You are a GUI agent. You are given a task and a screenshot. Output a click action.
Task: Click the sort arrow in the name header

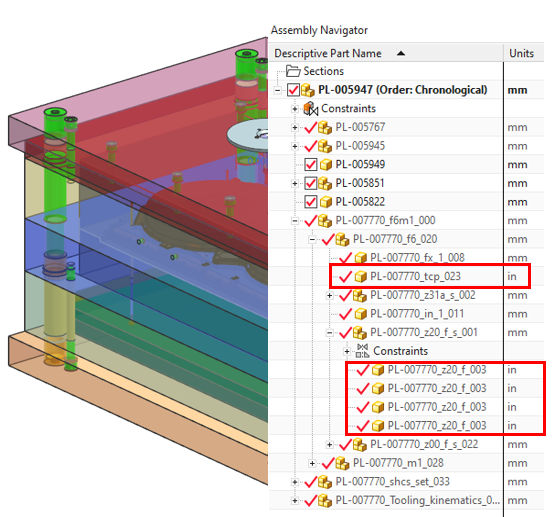401,53
